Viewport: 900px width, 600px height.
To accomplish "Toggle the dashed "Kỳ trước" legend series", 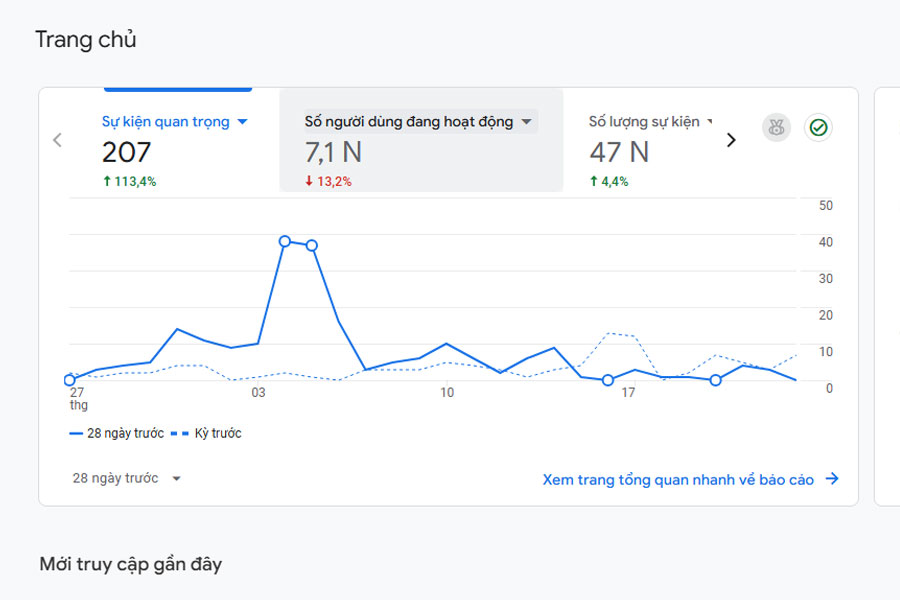I will pos(206,434).
